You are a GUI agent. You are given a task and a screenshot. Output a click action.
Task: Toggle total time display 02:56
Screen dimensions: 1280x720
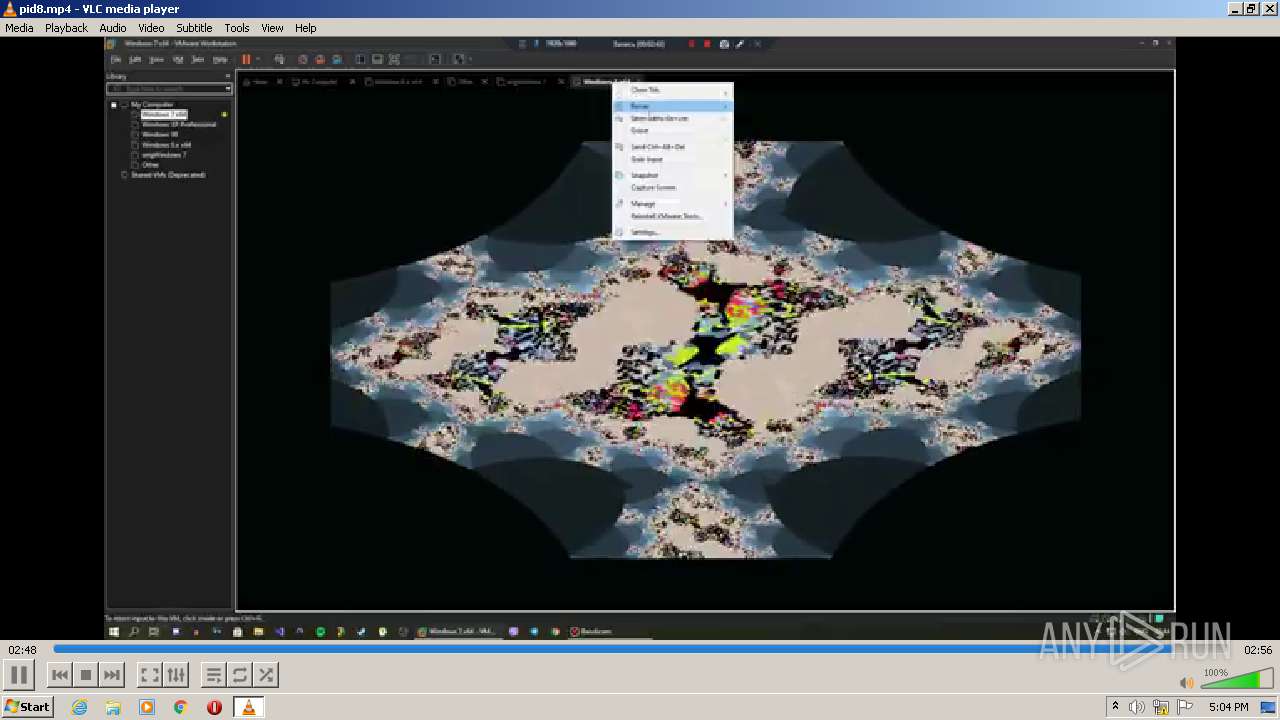click(1257, 650)
